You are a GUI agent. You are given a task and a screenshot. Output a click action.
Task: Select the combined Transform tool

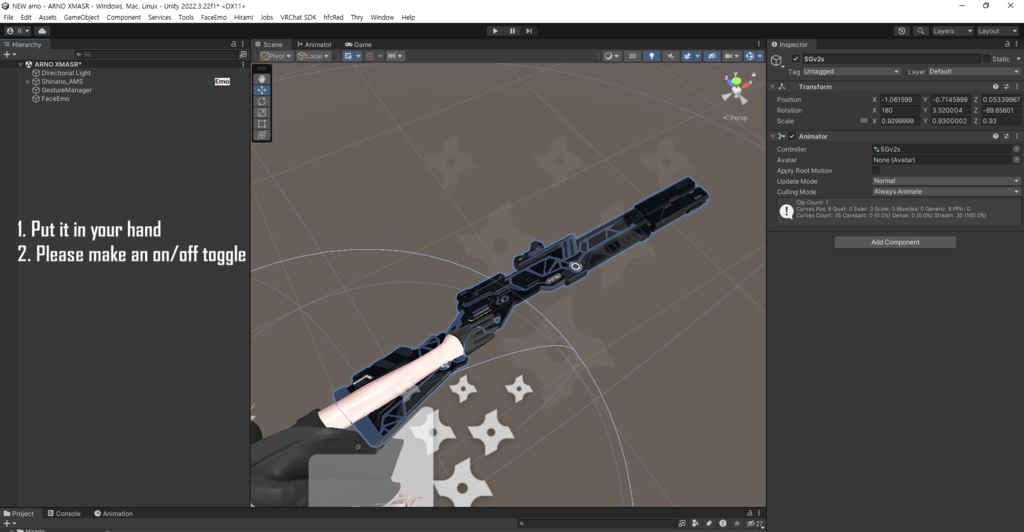(262, 134)
